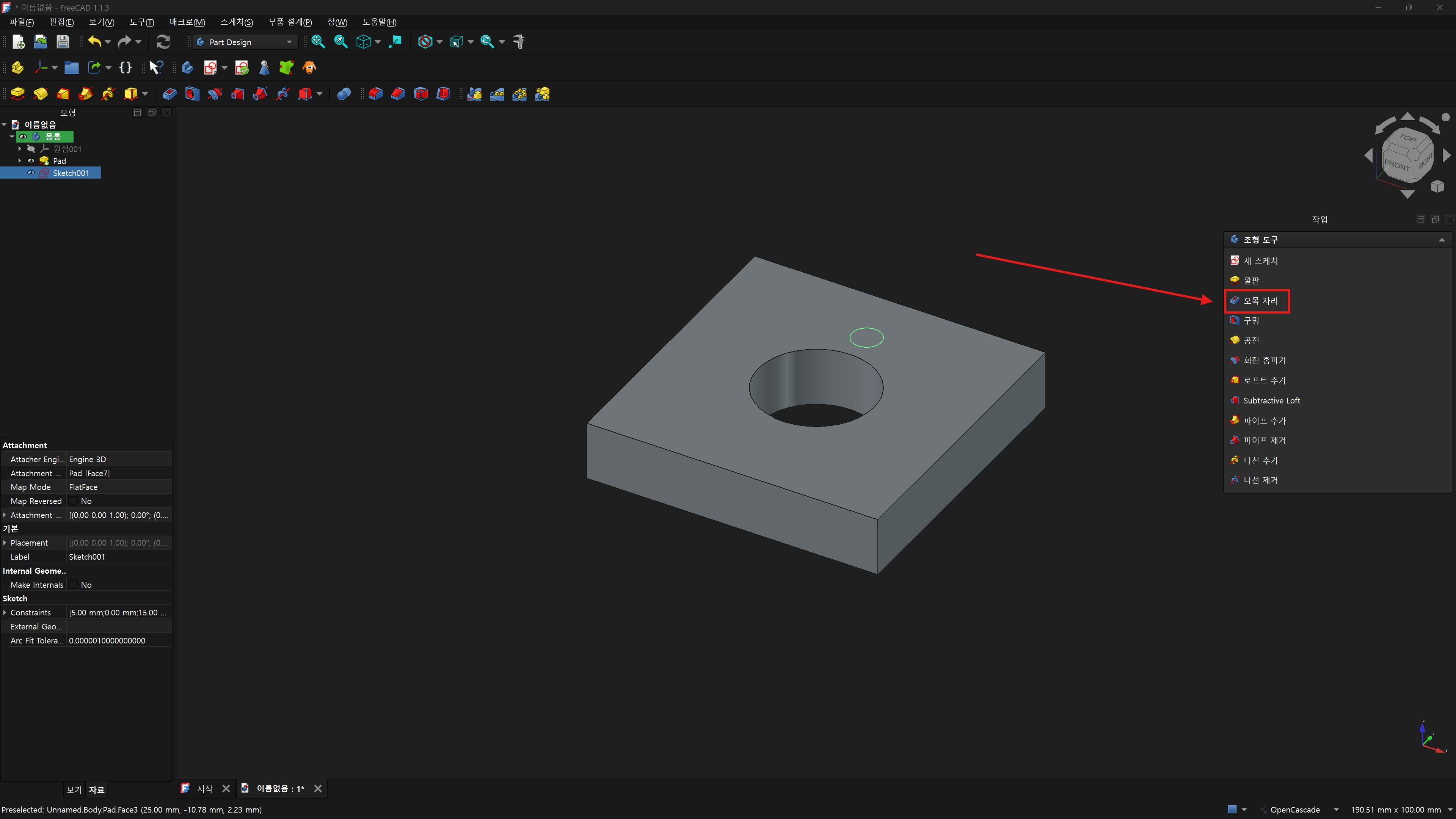Fit the selection in the view
The image size is (1456, 819).
(341, 42)
